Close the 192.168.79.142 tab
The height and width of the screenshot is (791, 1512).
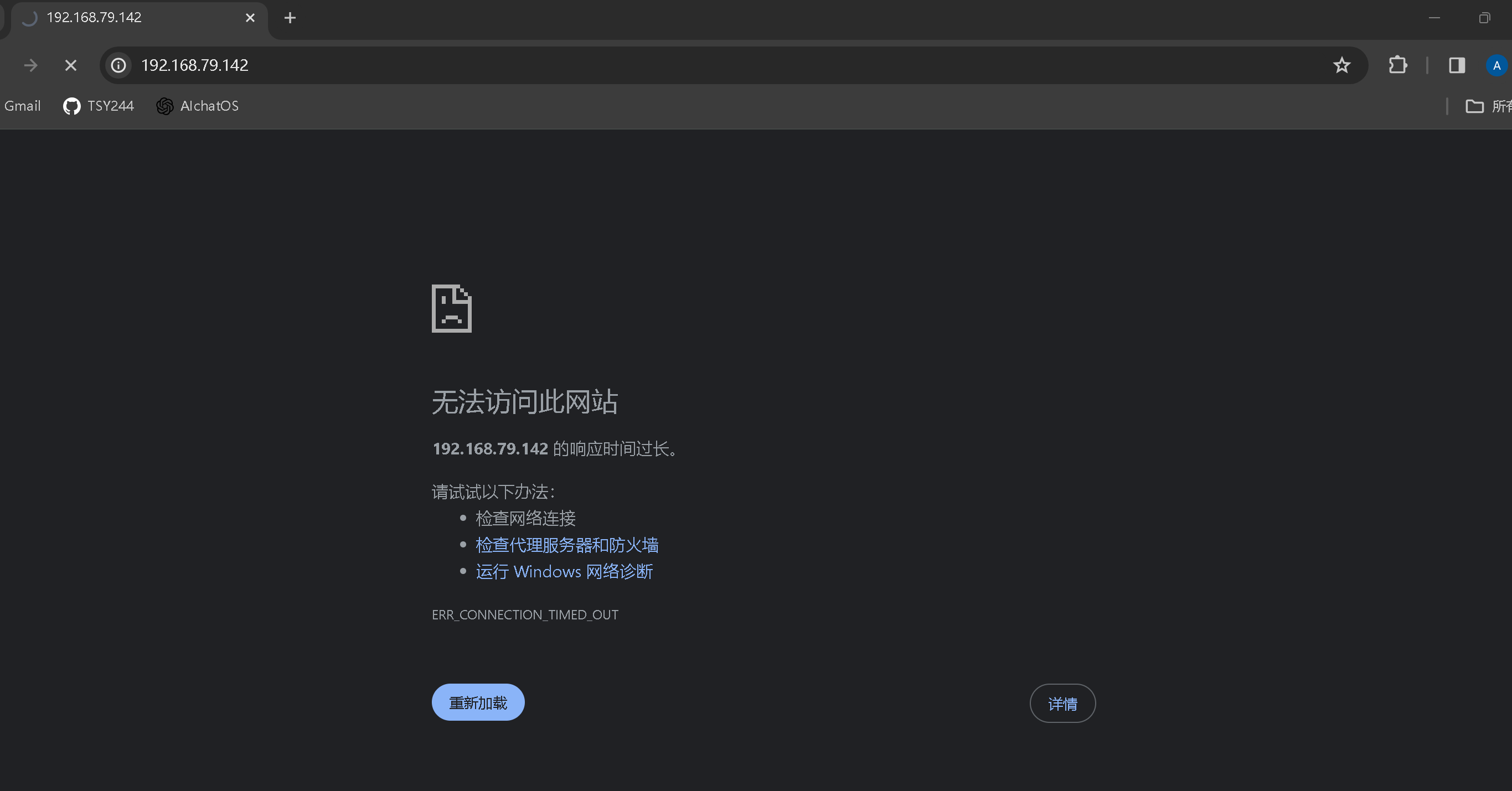tap(250, 18)
